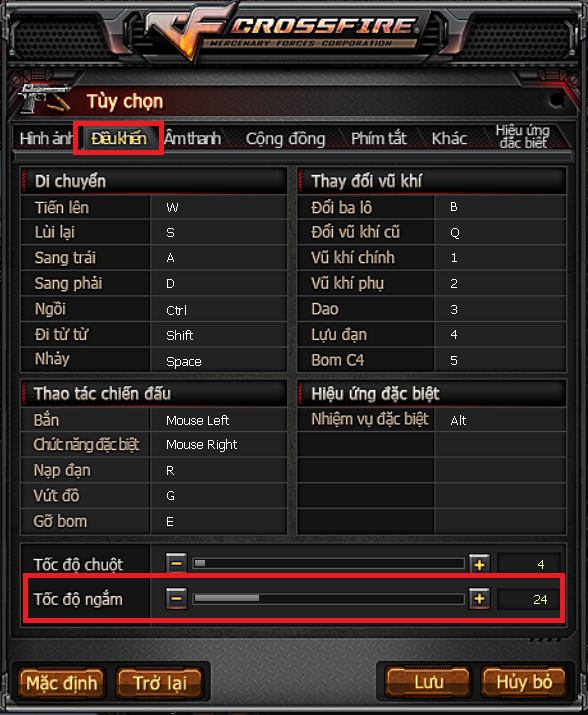This screenshot has height=715, width=588.
Task: Open the Âm thanh tab
Action: (x=193, y=138)
